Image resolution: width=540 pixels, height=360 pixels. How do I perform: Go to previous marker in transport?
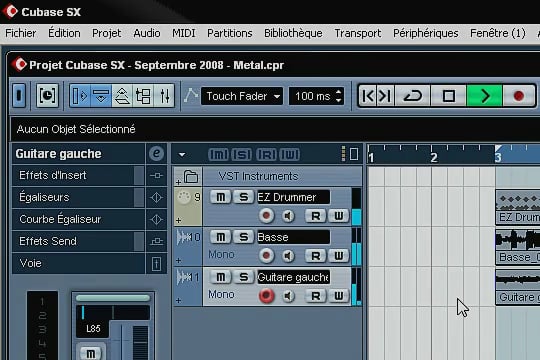[x=368, y=96]
